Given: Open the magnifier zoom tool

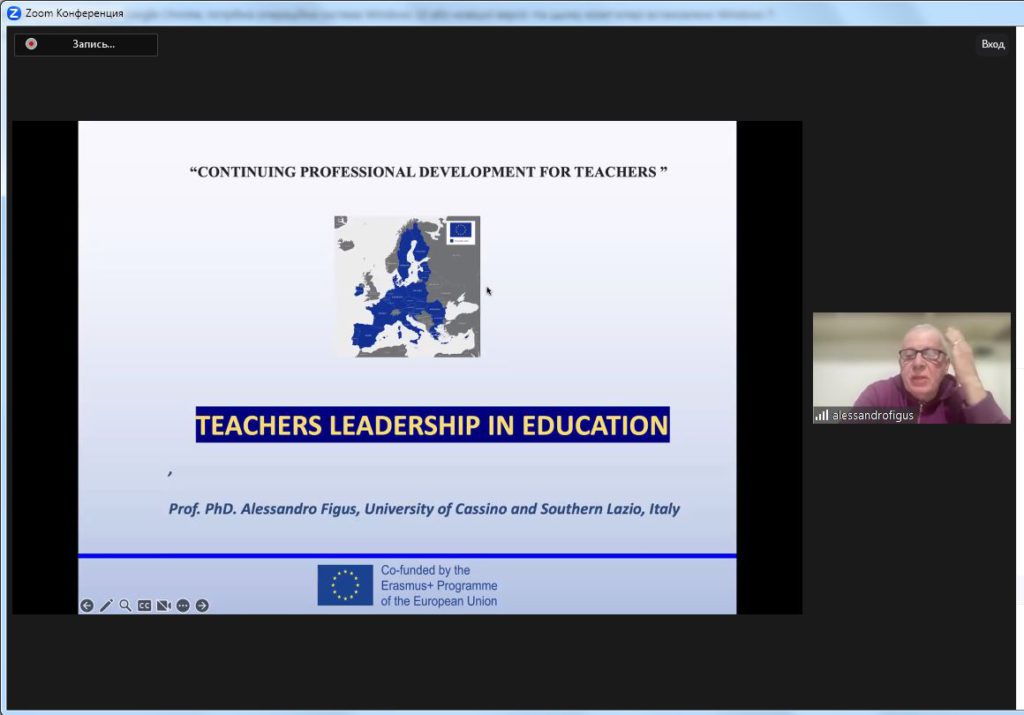Looking at the screenshot, I should [125, 605].
